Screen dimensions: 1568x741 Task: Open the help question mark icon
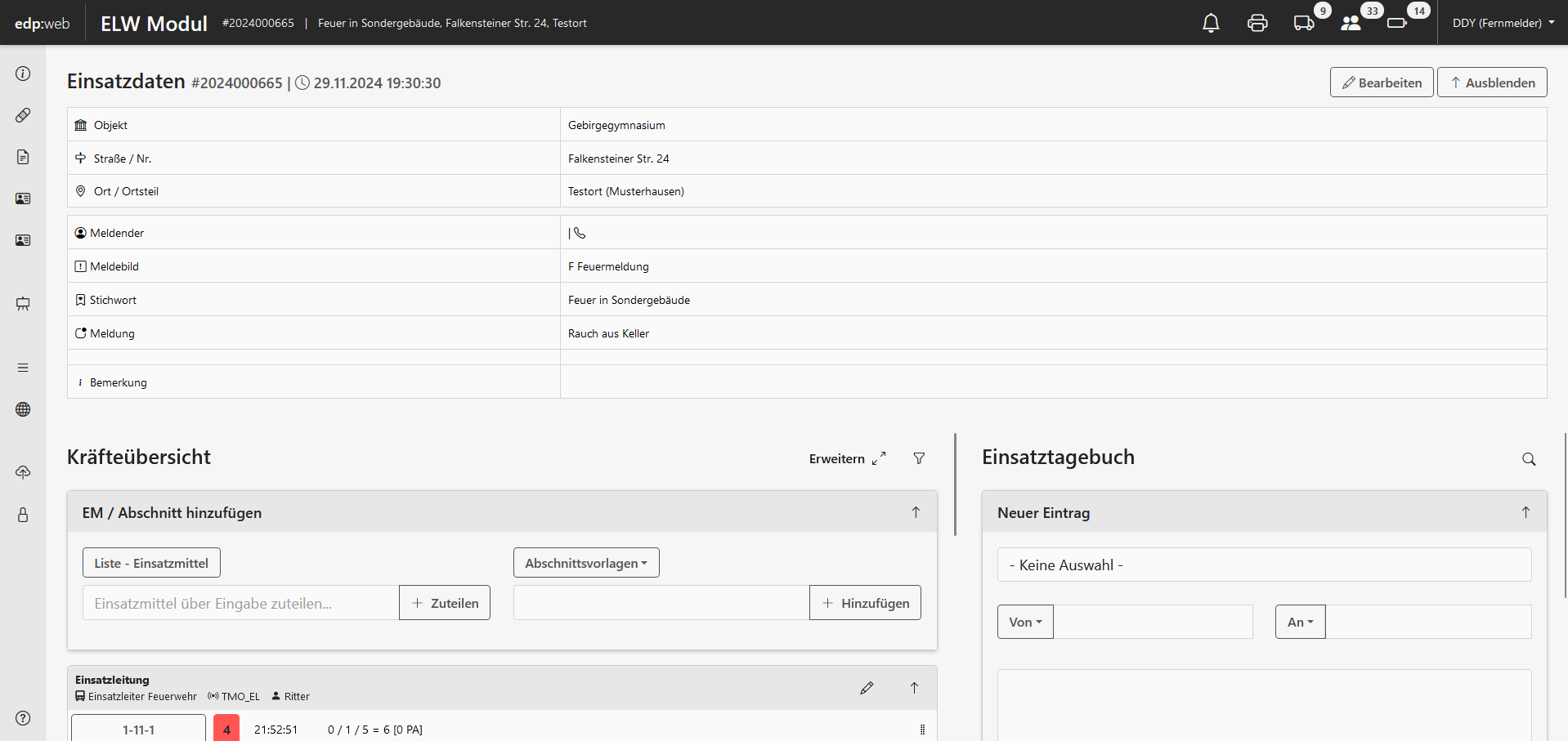pyautogui.click(x=23, y=718)
